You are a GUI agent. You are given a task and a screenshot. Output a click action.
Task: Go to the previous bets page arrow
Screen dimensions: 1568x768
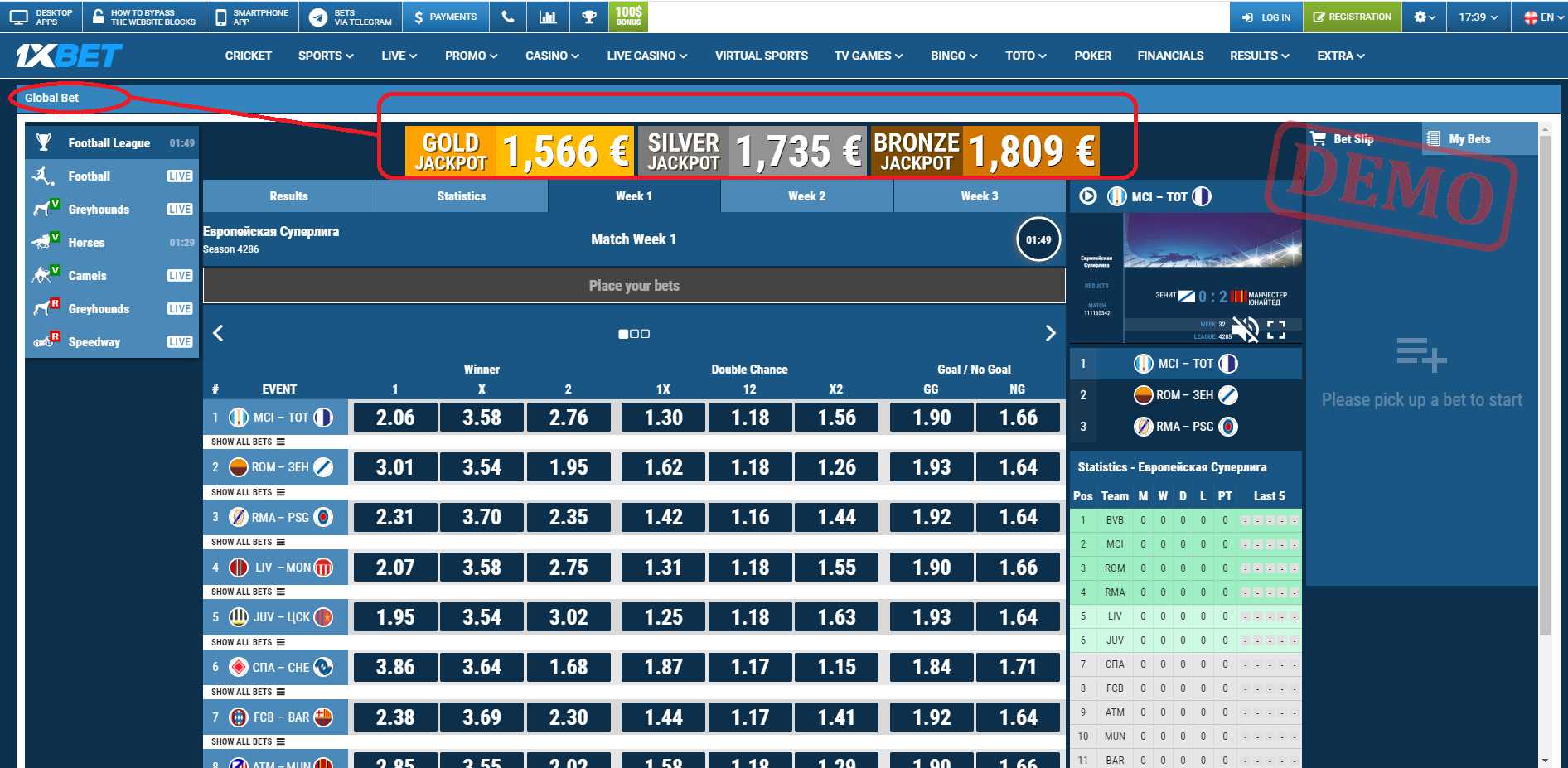point(219,333)
